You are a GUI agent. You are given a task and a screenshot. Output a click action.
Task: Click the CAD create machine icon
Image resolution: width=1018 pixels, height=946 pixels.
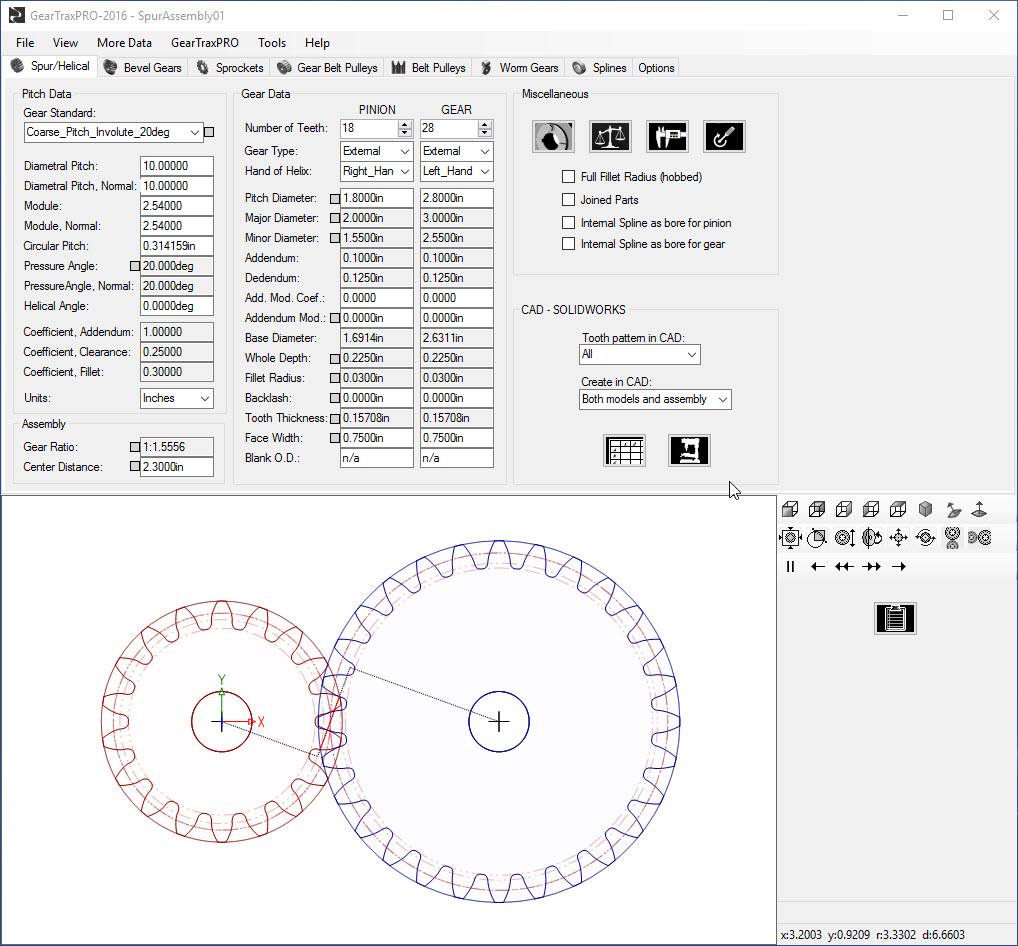tap(689, 450)
